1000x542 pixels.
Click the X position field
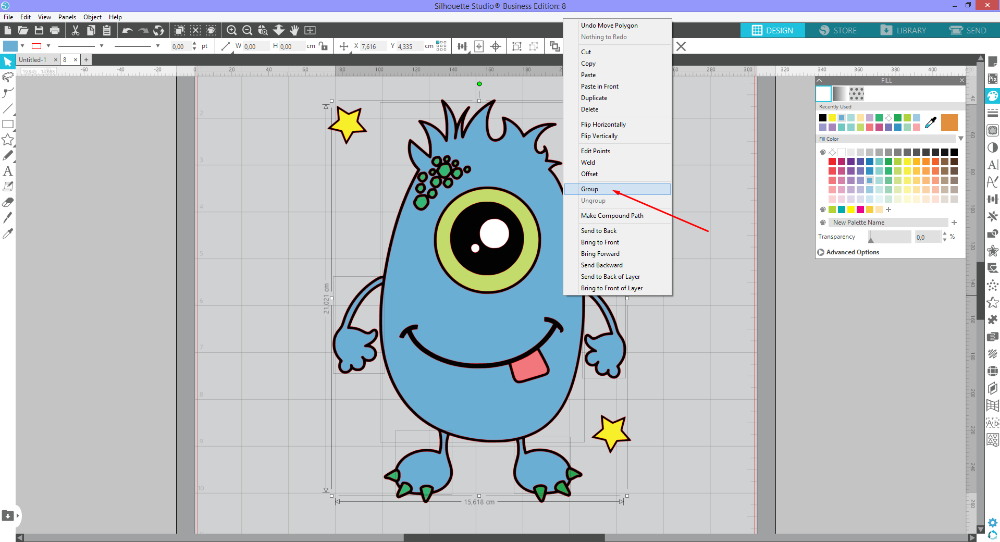pos(371,46)
